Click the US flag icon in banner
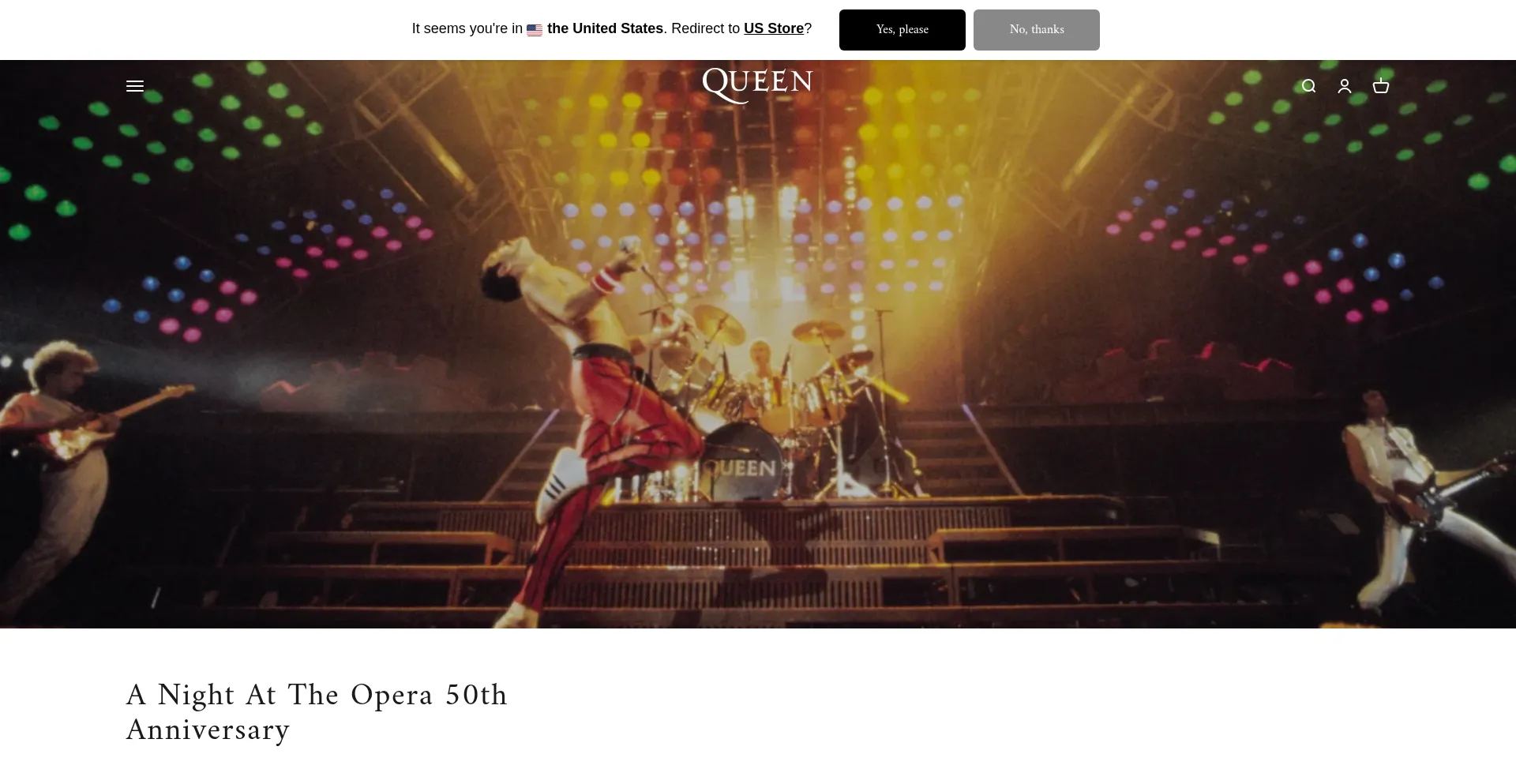Screen dimensions: 1516x784 [x=535, y=30]
